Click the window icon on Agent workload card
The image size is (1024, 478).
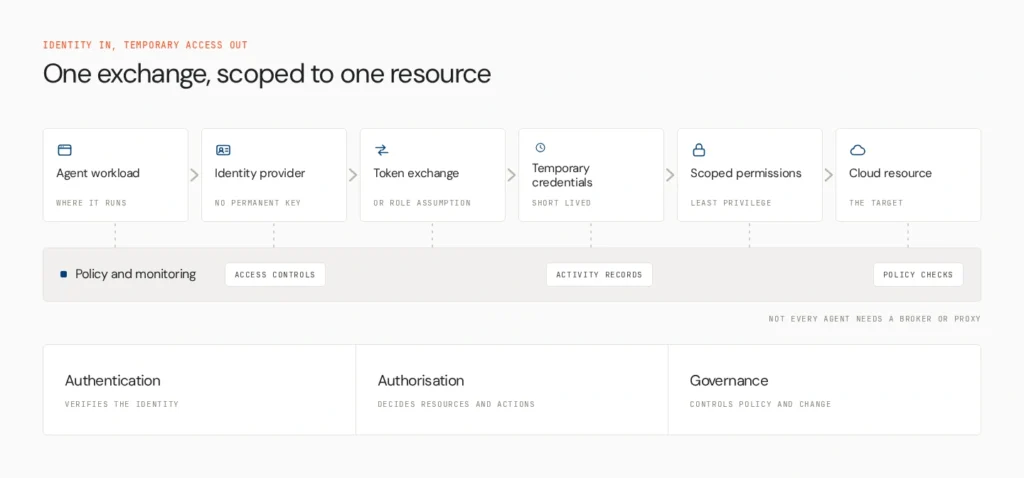click(65, 150)
